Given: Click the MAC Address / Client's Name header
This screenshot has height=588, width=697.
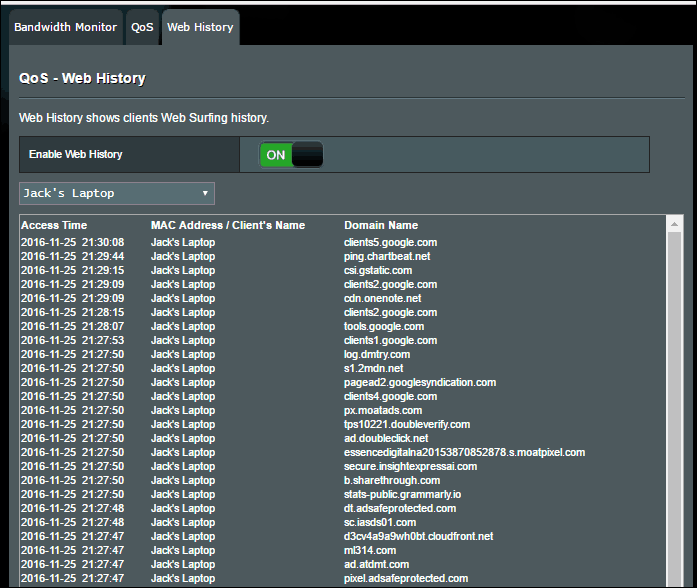Looking at the screenshot, I should (228, 225).
